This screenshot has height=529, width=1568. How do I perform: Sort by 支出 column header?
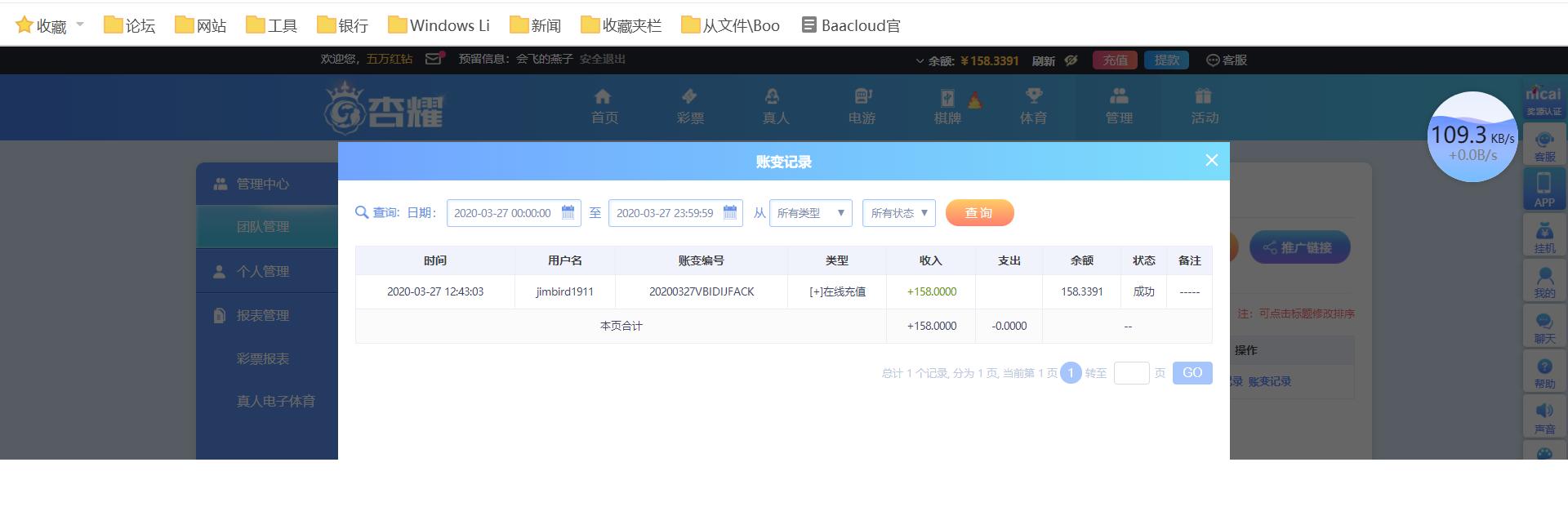pyautogui.click(x=1009, y=260)
